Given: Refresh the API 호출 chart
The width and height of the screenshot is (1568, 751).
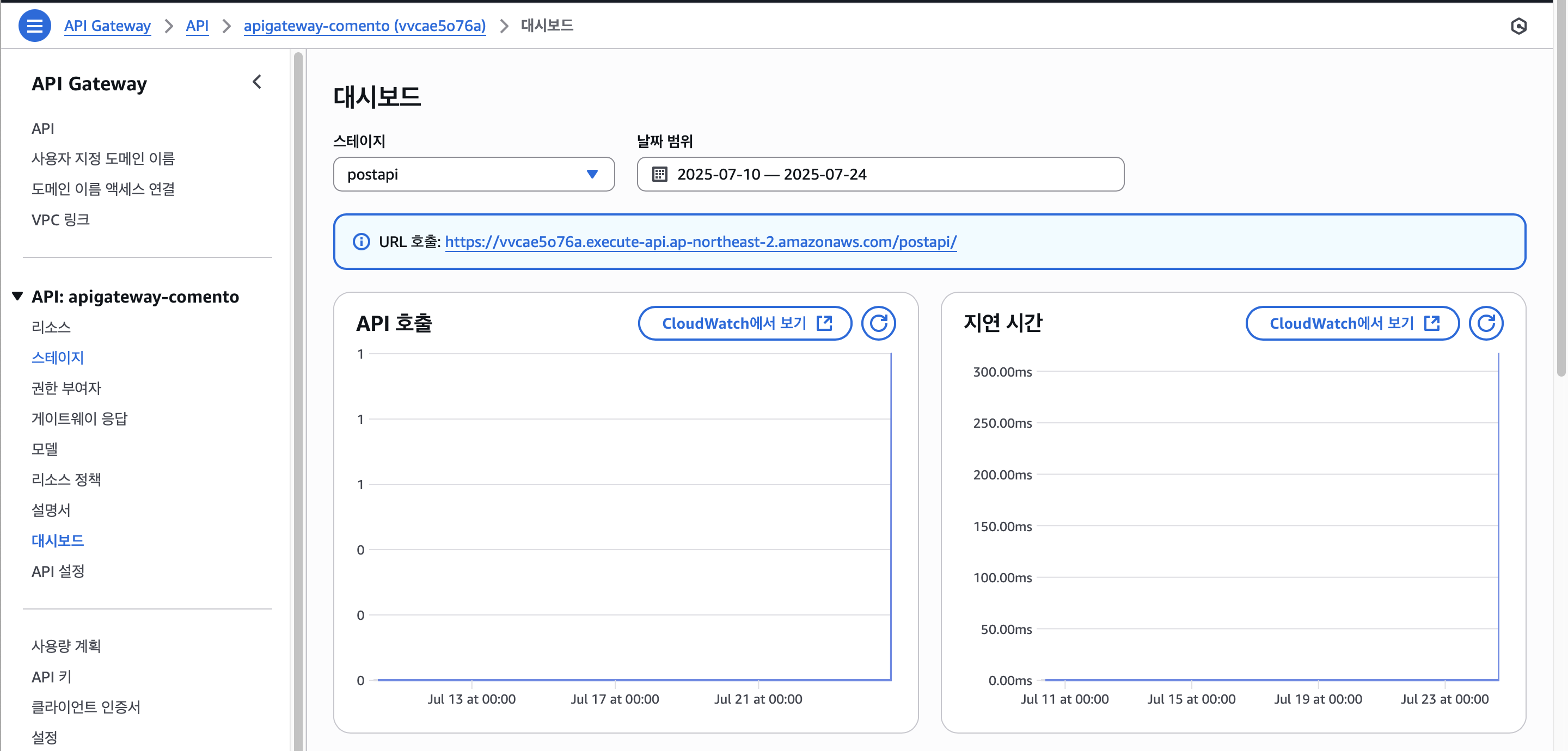Looking at the screenshot, I should tap(878, 323).
